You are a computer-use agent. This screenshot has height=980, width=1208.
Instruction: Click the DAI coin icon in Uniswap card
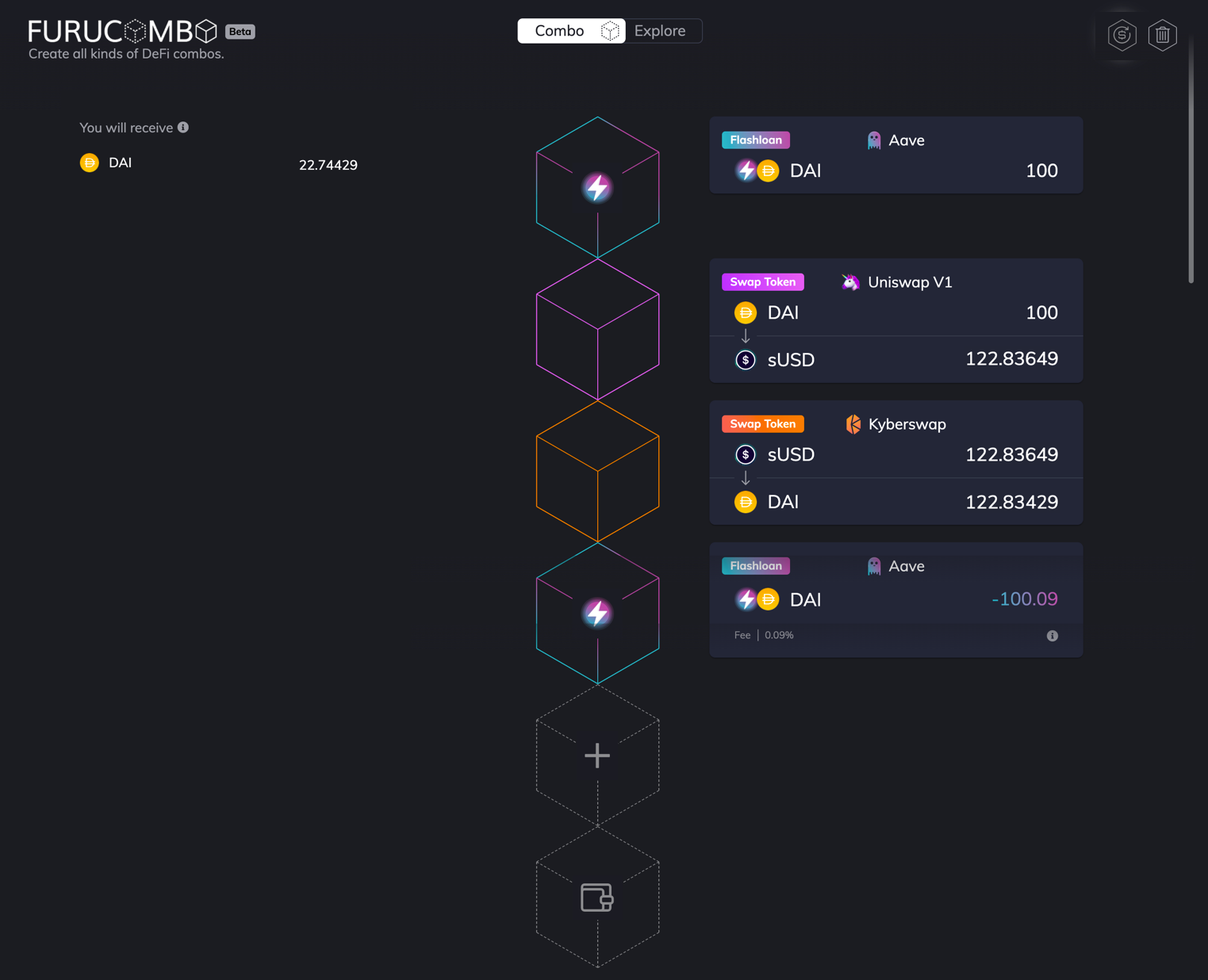pyautogui.click(x=745, y=312)
